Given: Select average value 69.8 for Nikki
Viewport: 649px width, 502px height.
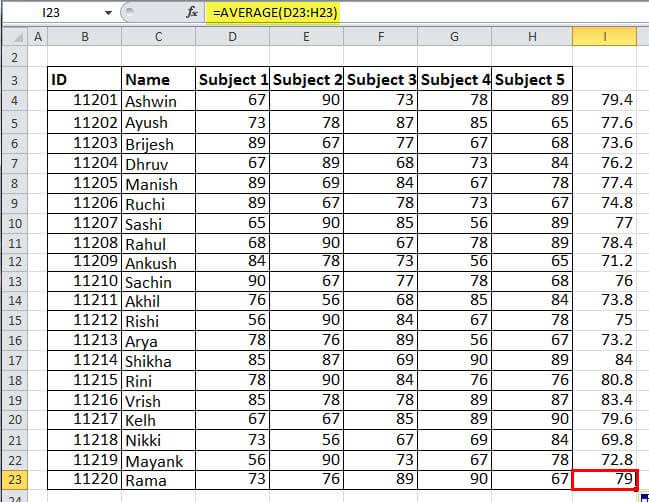Looking at the screenshot, I should point(605,440).
